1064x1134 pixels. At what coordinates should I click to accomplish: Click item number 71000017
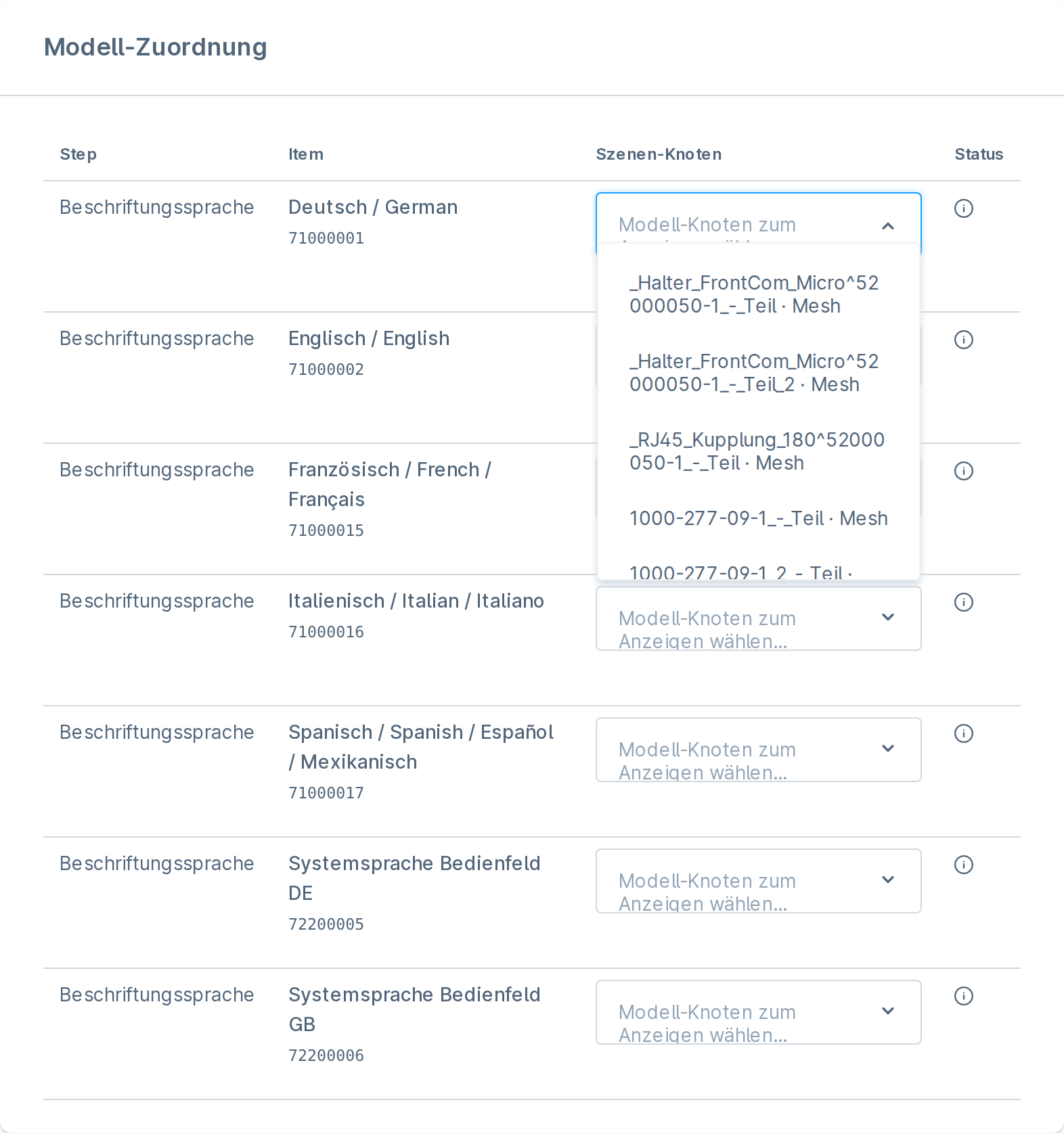pos(326,793)
